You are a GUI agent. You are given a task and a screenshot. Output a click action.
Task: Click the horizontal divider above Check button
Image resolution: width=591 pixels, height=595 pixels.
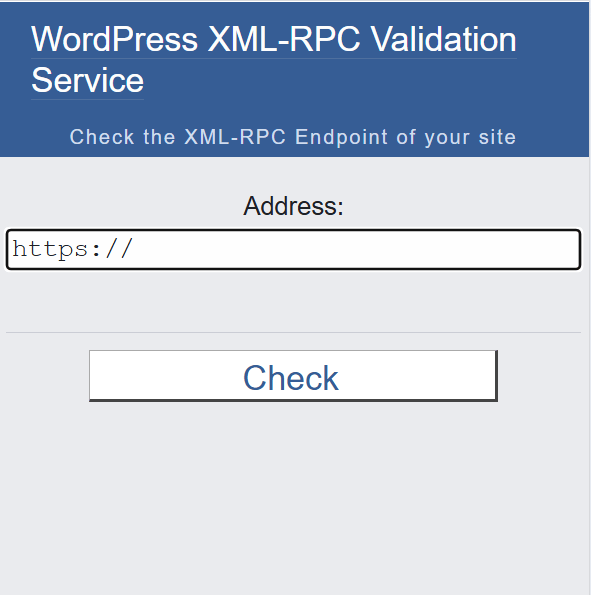[293, 332]
